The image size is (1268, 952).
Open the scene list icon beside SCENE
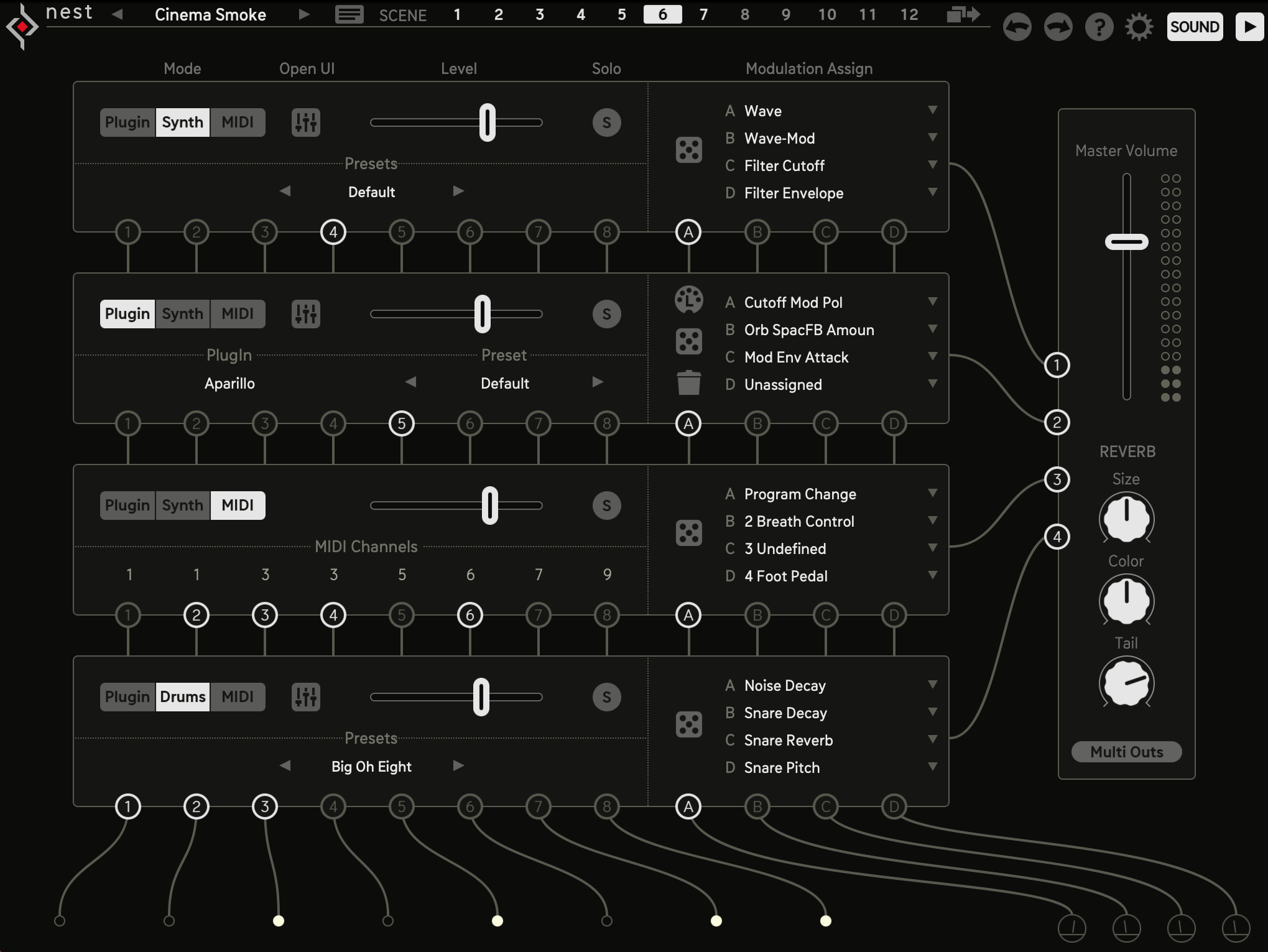[349, 15]
